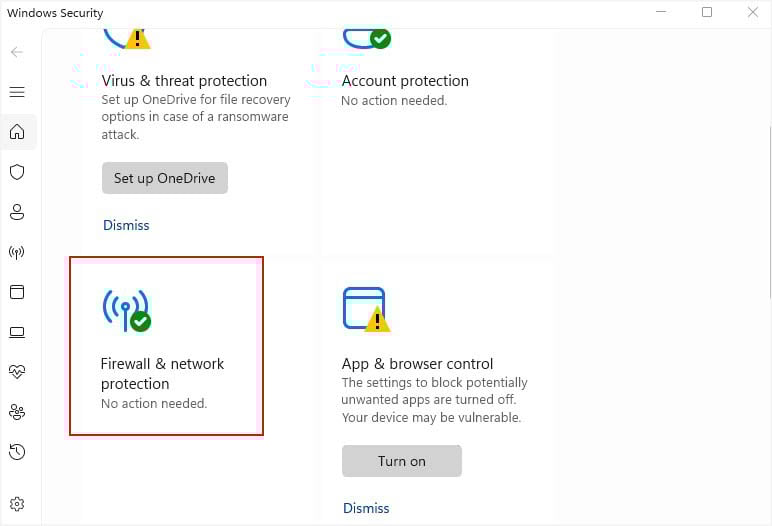Image resolution: width=772 pixels, height=526 pixels.
Task: Open Account protection tile heading
Action: point(405,81)
